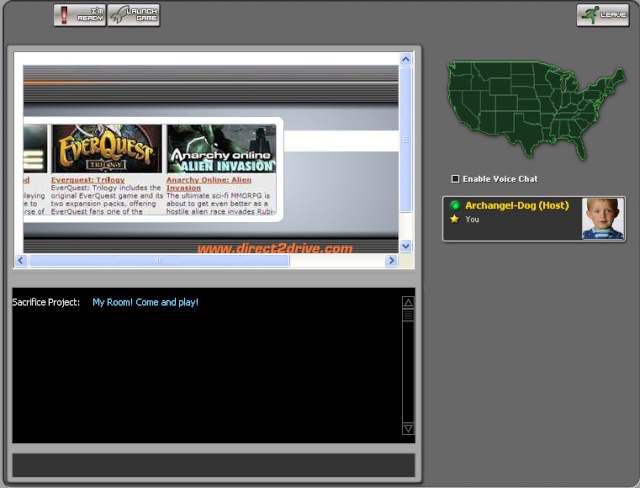Click the browser pane's scroll right arrow
This screenshot has height=488, width=640.
point(391,260)
